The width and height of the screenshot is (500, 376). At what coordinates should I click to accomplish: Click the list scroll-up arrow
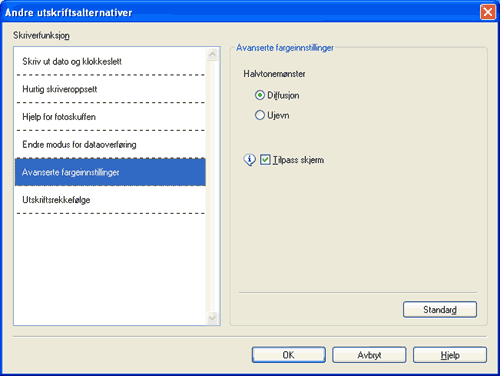coord(212,54)
